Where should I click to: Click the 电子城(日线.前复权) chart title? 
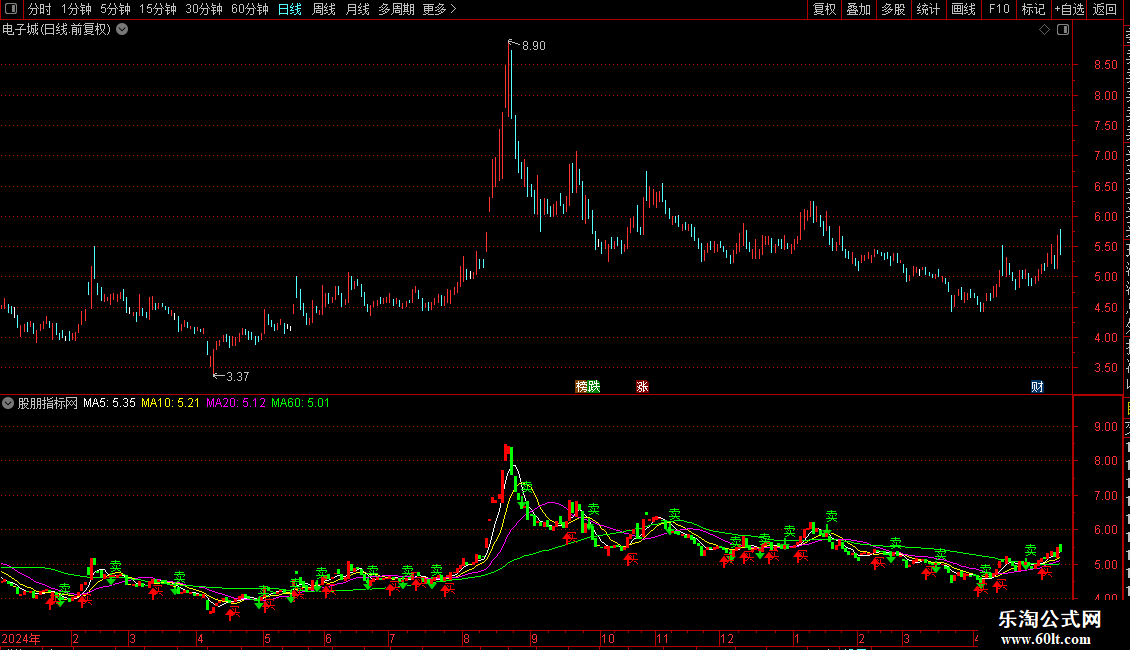pos(57,30)
